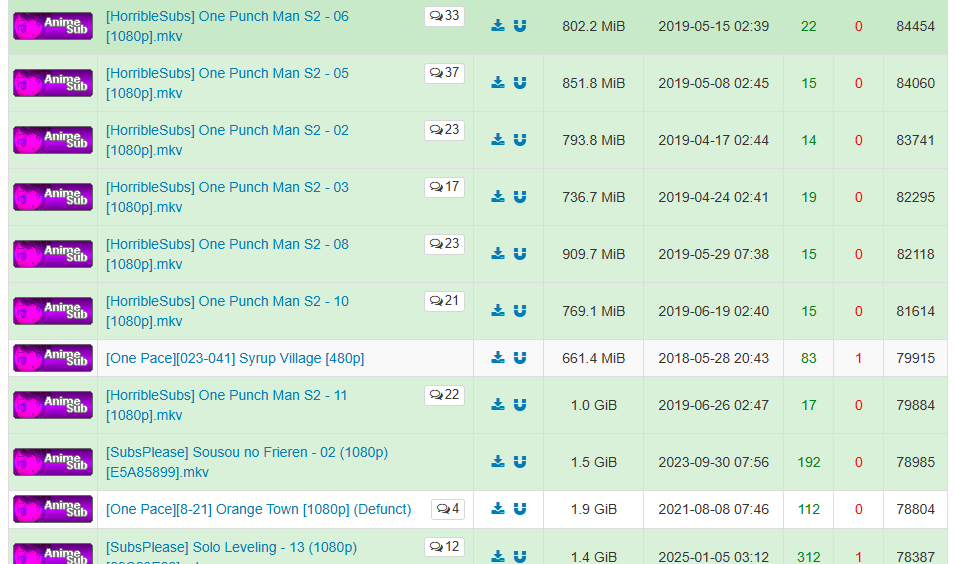Open SubsPlease Sousou no Frieren - 02 page
This screenshot has width=955, height=564.
(x=247, y=462)
